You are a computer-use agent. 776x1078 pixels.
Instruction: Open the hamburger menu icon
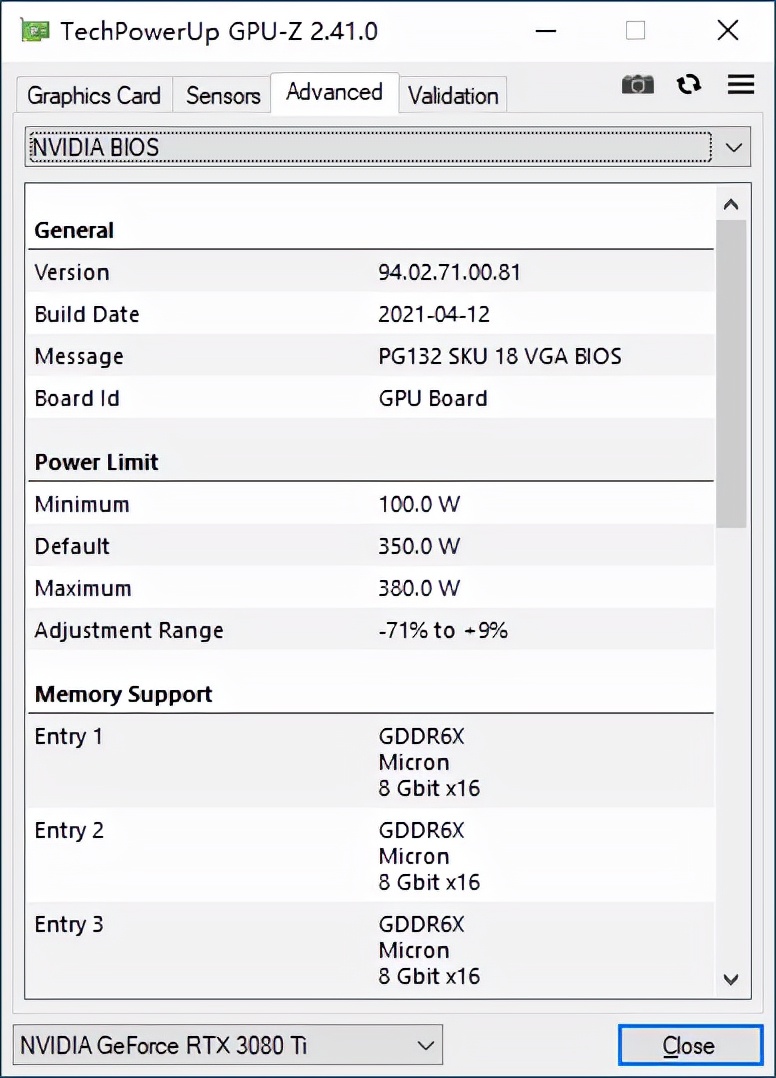tap(740, 85)
